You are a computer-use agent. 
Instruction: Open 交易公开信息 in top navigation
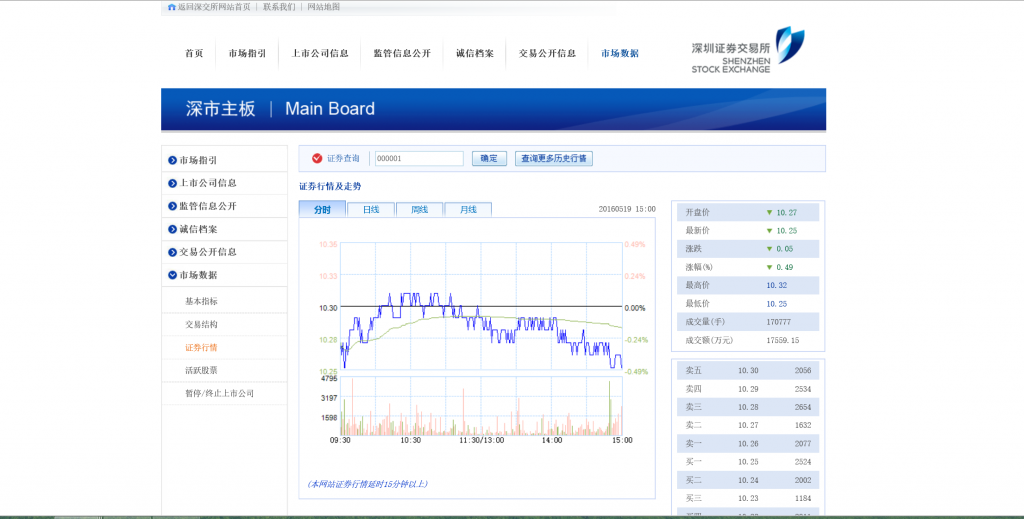547,54
